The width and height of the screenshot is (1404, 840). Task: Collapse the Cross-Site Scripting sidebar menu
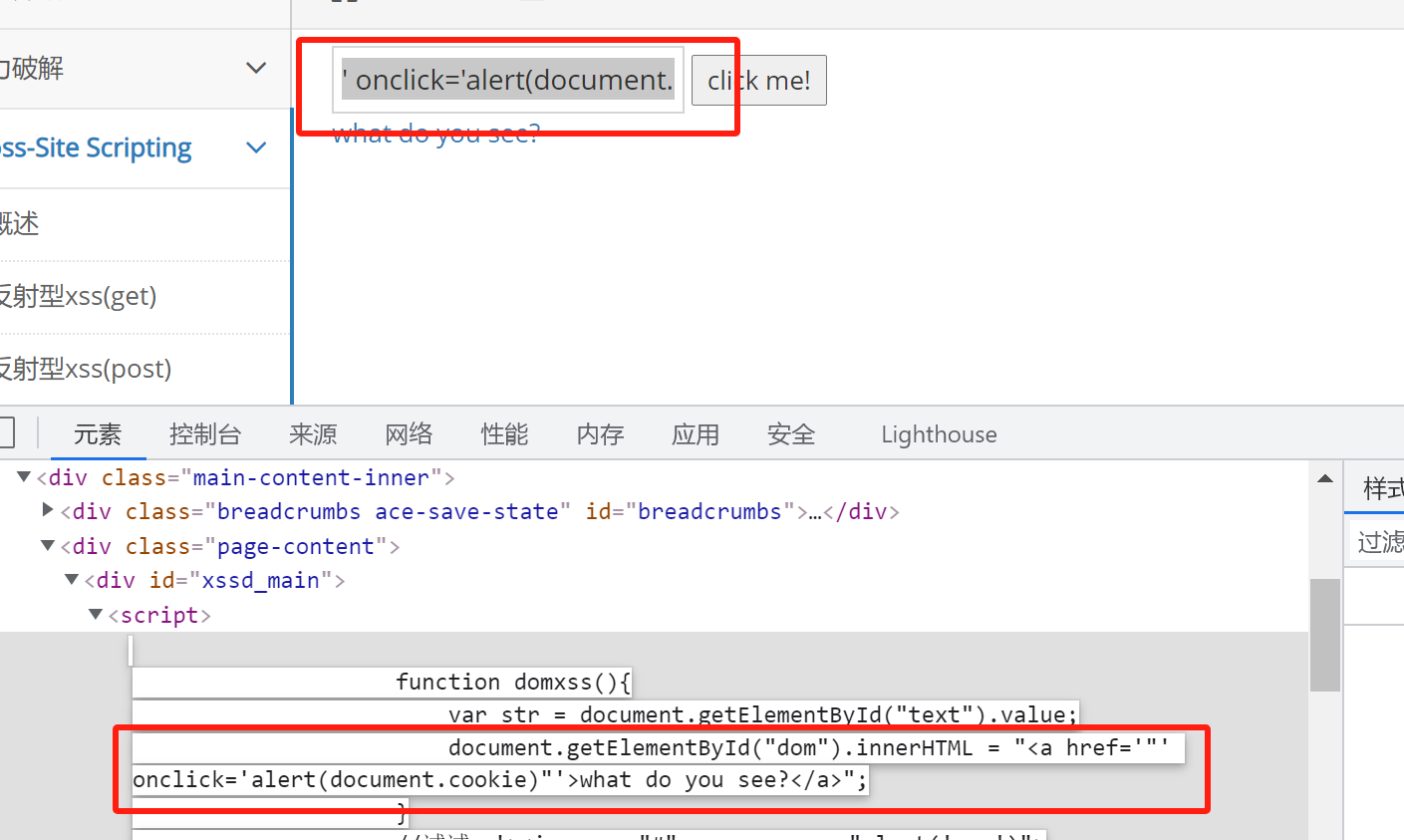256,148
